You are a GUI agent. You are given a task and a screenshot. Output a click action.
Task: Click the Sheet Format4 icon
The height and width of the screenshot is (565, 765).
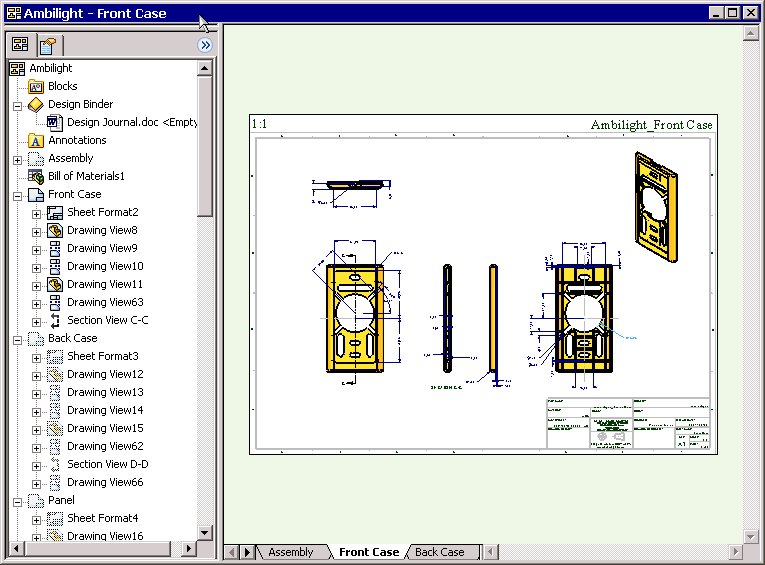click(55, 519)
